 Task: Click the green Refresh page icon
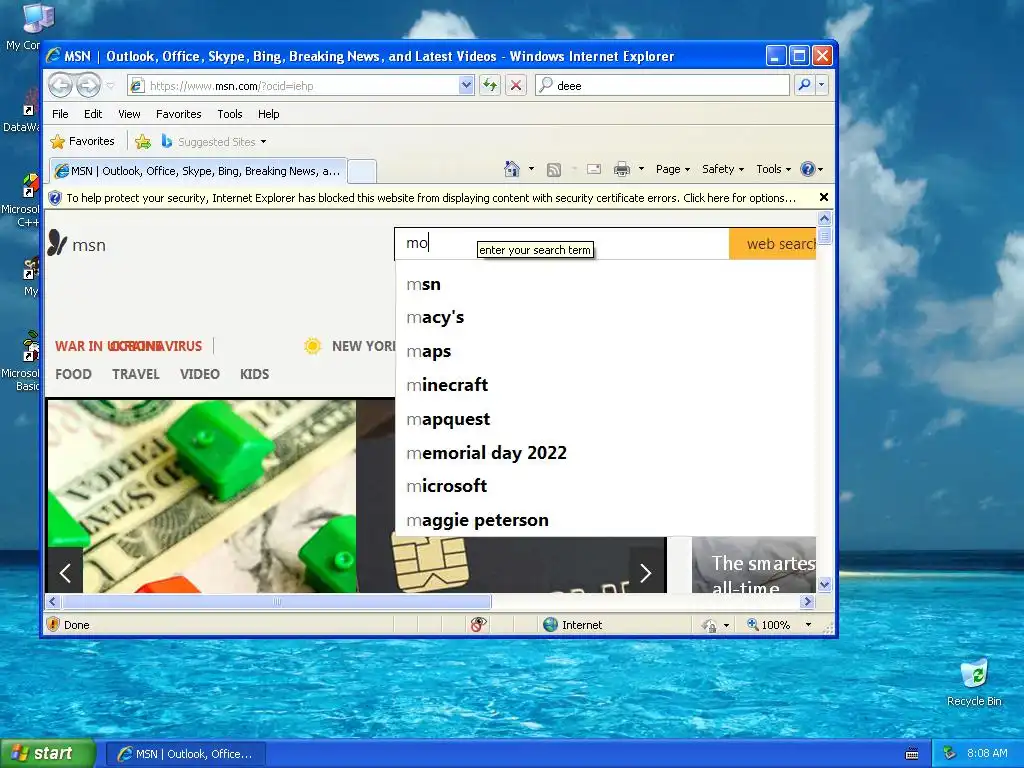pyautogui.click(x=490, y=85)
